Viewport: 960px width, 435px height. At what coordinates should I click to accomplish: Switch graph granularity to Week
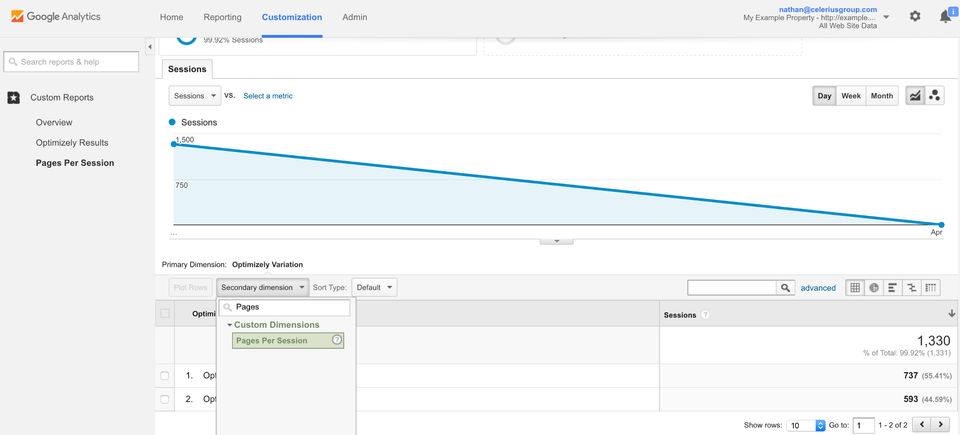[851, 96]
